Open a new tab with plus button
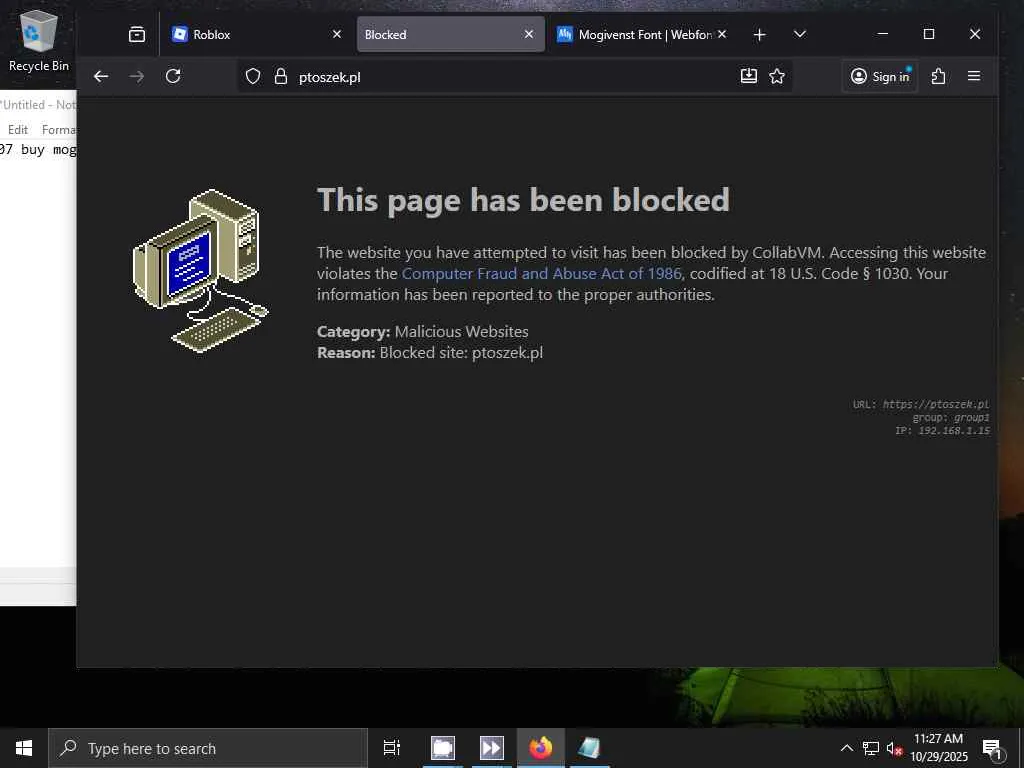Viewport: 1024px width, 768px height. tap(759, 35)
